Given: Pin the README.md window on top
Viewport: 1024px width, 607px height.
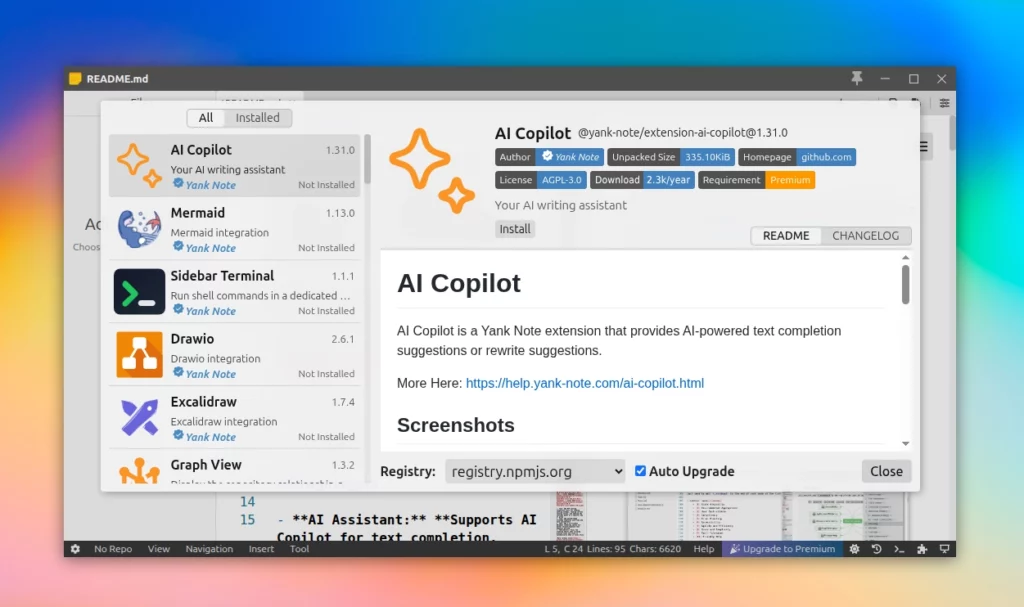Looking at the screenshot, I should point(856,78).
